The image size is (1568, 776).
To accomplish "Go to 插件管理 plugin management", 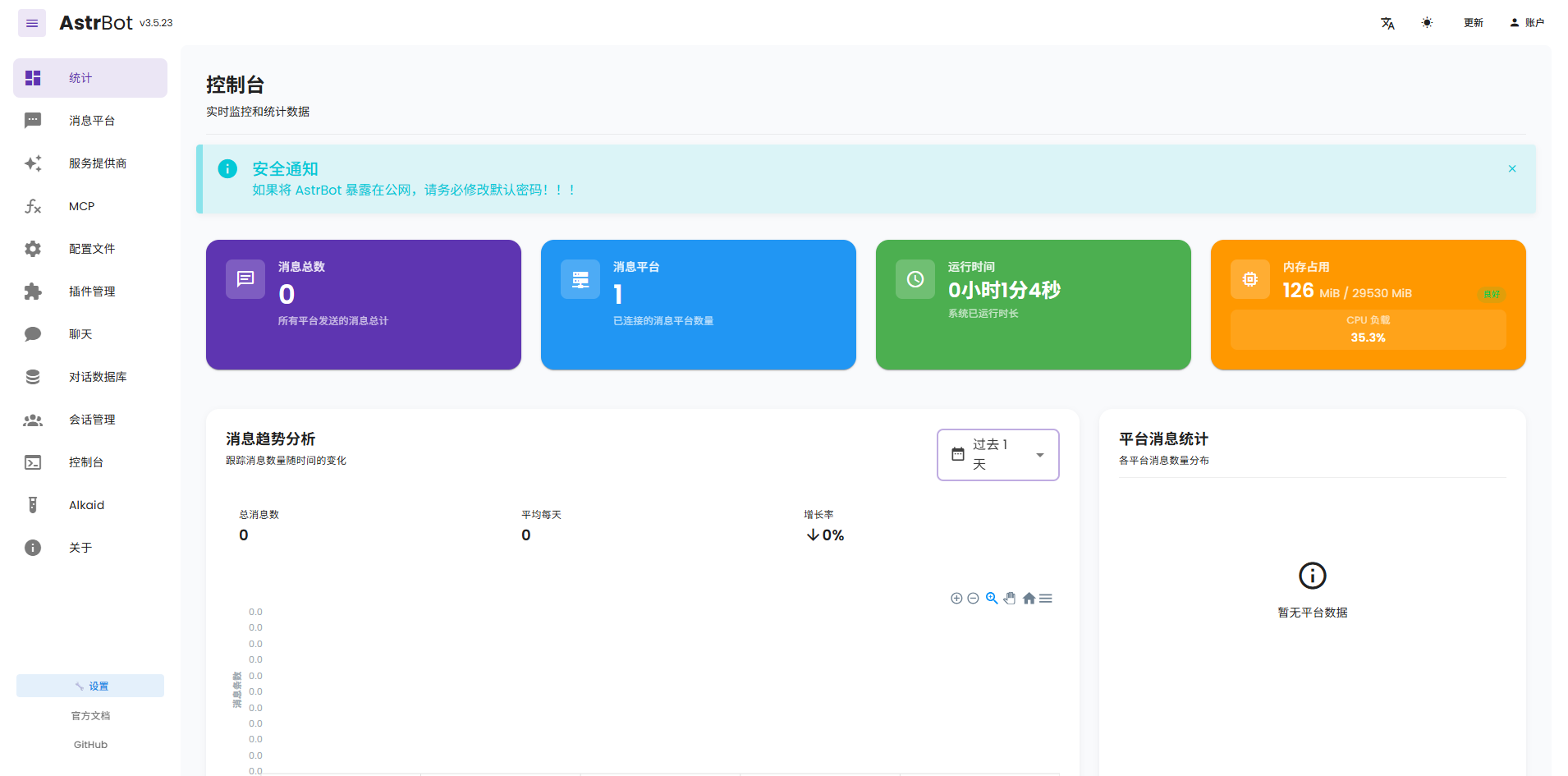I will [91, 292].
